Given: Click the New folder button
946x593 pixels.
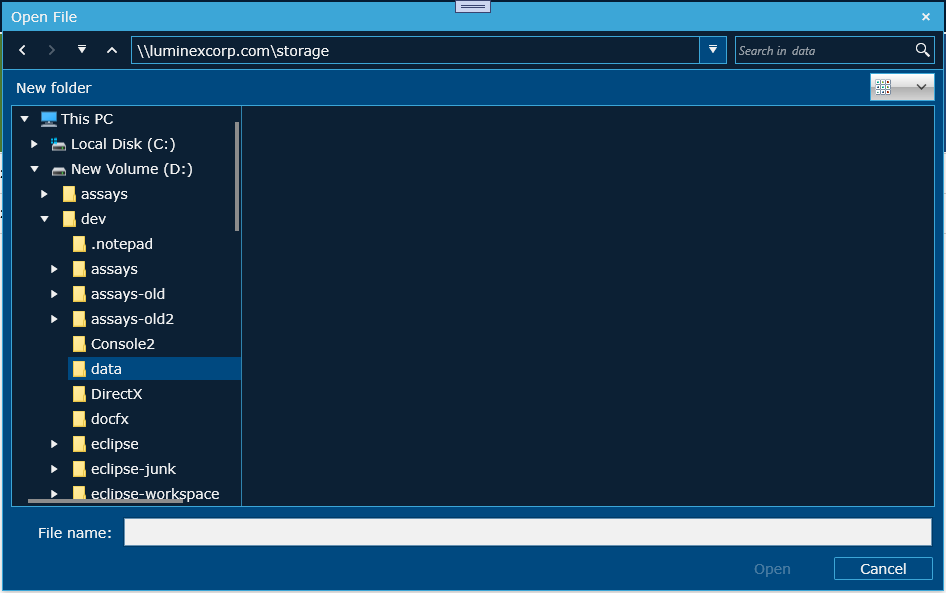Looking at the screenshot, I should tap(54, 87).
